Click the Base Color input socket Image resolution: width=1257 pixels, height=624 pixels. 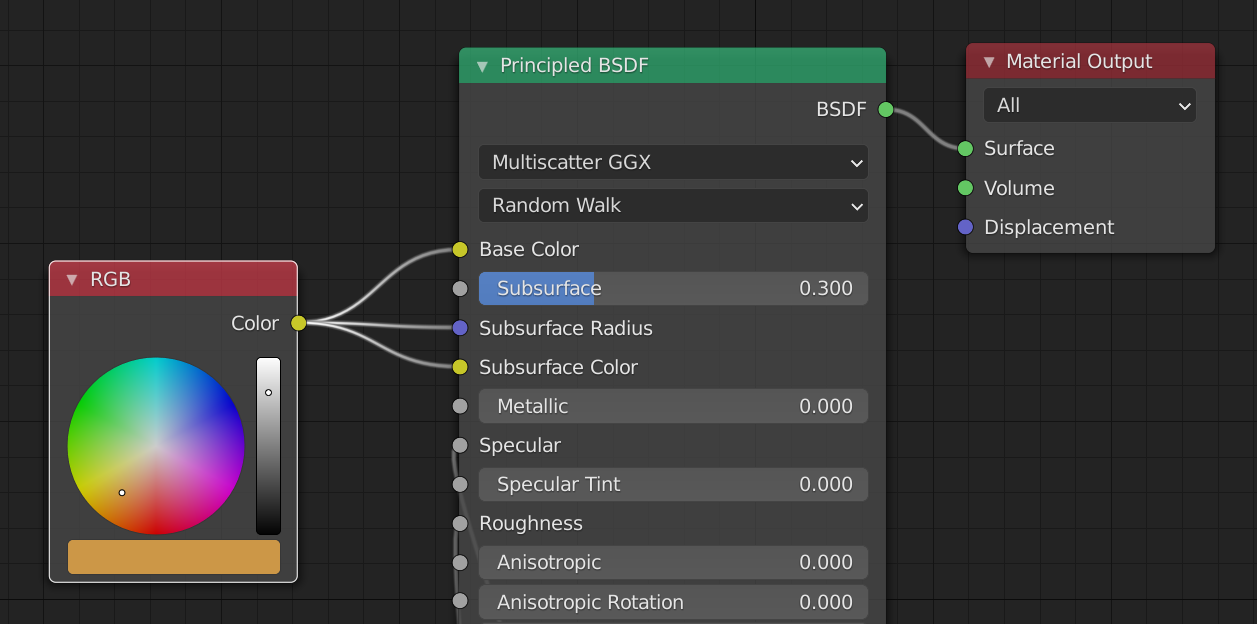[x=460, y=249]
